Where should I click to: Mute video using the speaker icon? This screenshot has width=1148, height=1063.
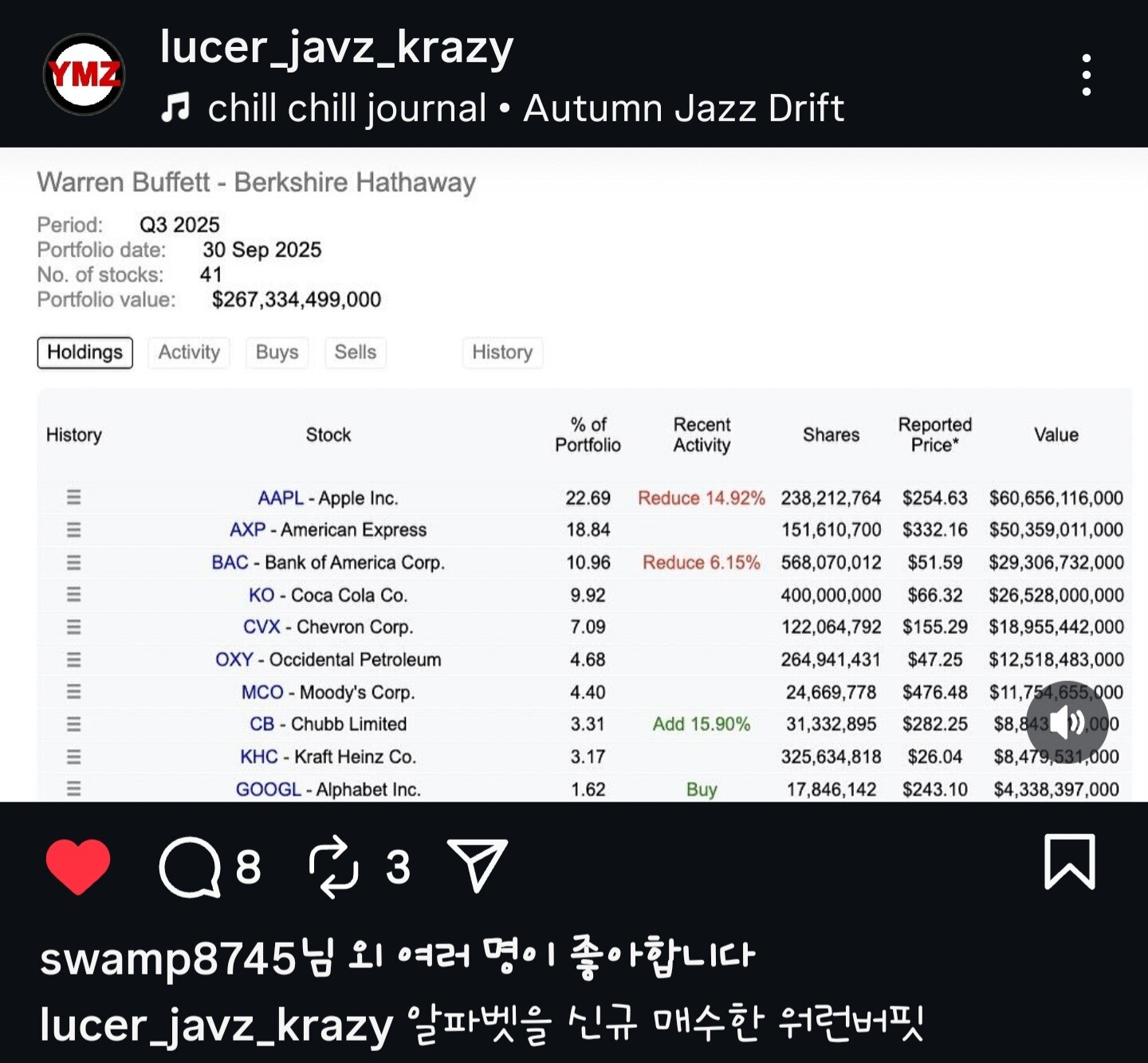pyautogui.click(x=1067, y=722)
